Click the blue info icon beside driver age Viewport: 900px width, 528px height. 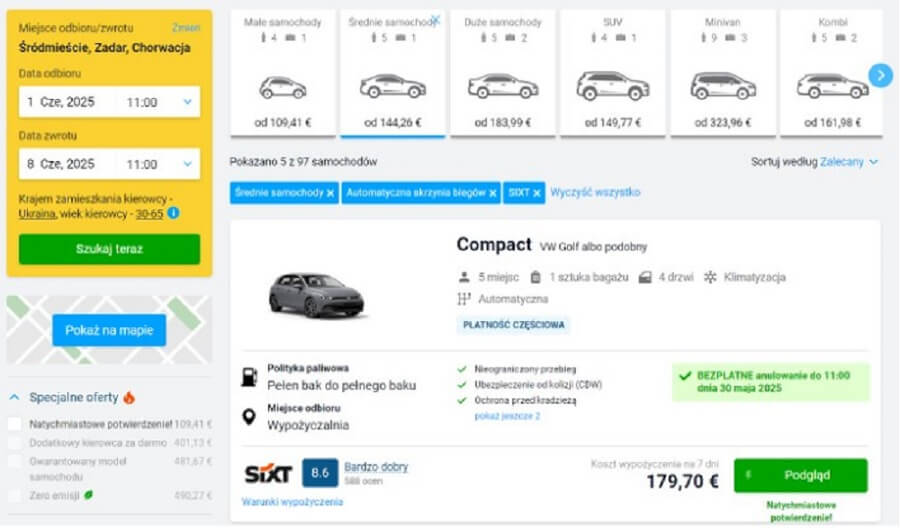point(174,213)
